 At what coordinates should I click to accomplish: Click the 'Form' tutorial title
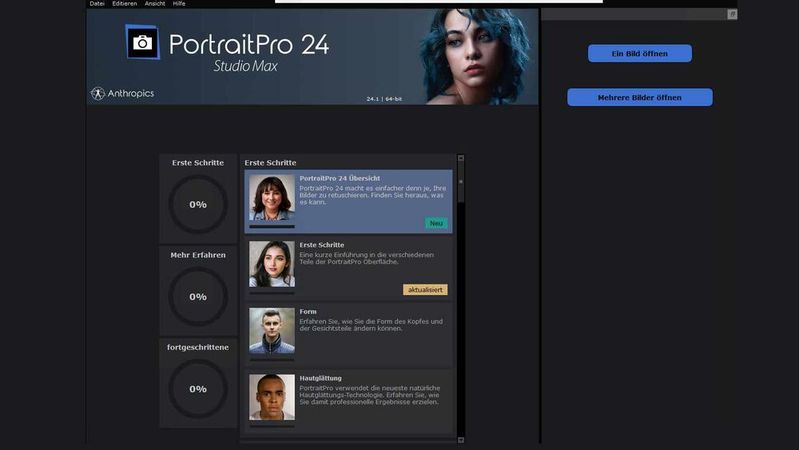[x=308, y=311]
